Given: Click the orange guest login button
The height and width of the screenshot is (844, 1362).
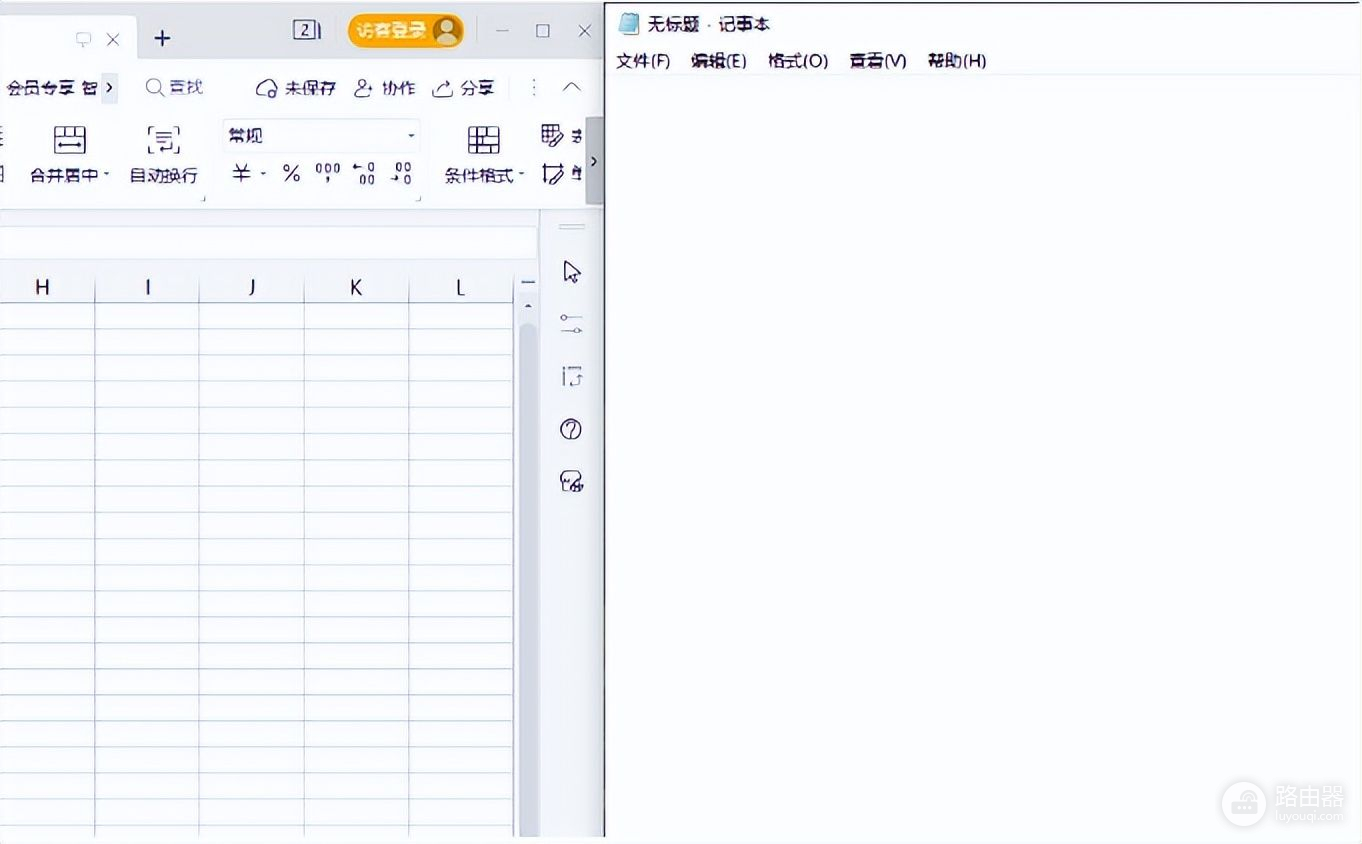Looking at the screenshot, I should point(405,31).
